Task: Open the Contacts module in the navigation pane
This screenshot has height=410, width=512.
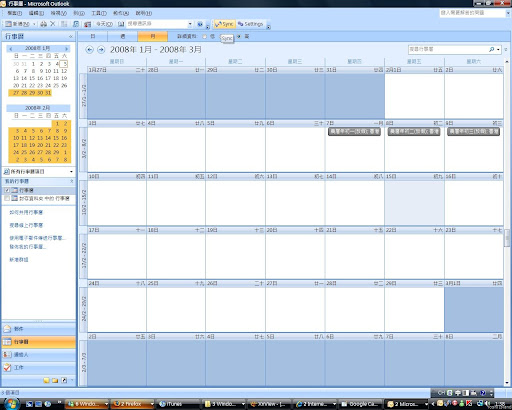Action: pos(39,355)
